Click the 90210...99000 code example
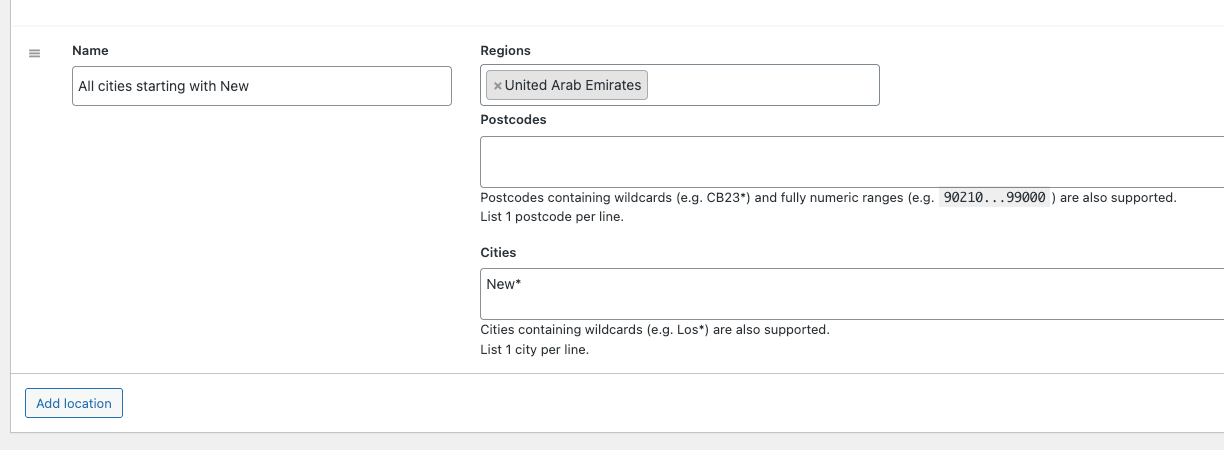This screenshot has width=1224, height=450. [x=994, y=198]
